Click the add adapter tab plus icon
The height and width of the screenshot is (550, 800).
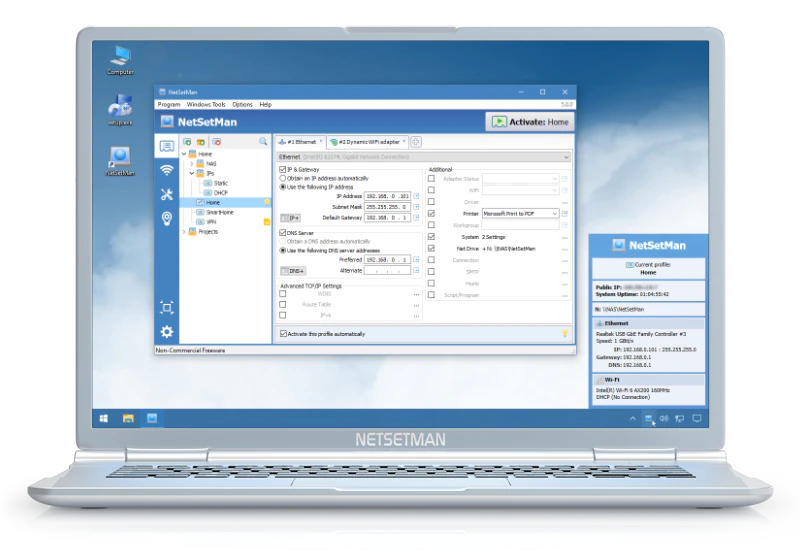click(416, 142)
